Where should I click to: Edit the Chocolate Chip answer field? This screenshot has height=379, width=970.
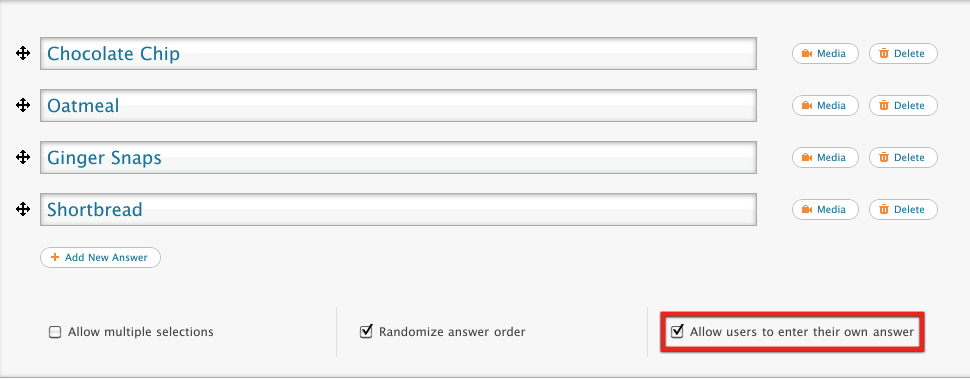[398, 54]
